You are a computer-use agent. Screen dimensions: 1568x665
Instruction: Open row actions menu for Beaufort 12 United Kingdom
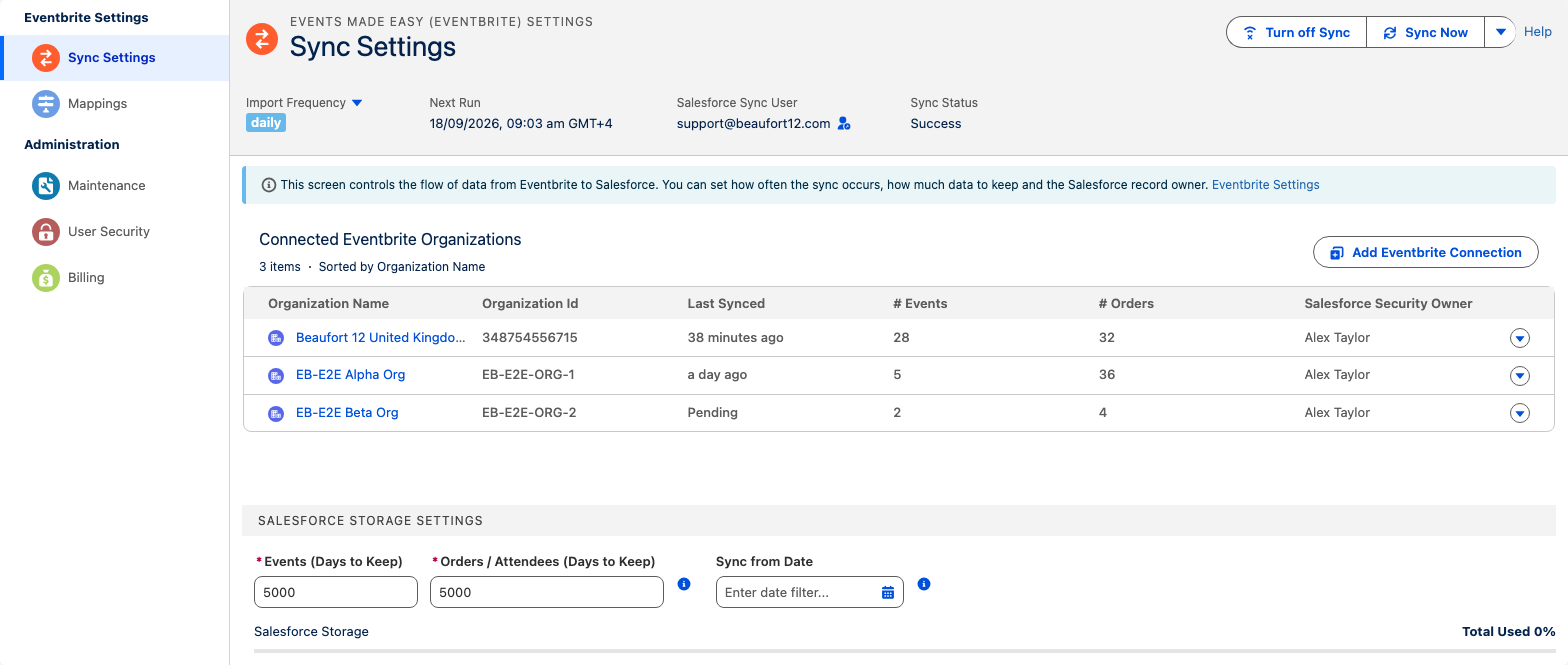point(1520,339)
